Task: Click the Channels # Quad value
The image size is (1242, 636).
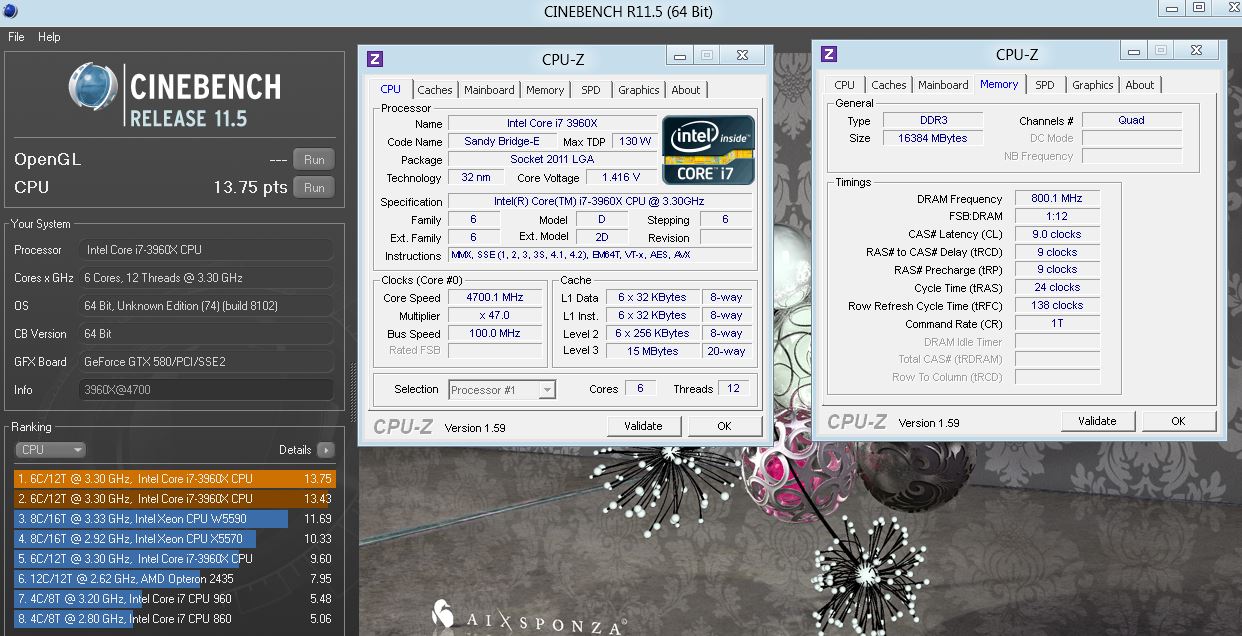Action: (x=1131, y=120)
